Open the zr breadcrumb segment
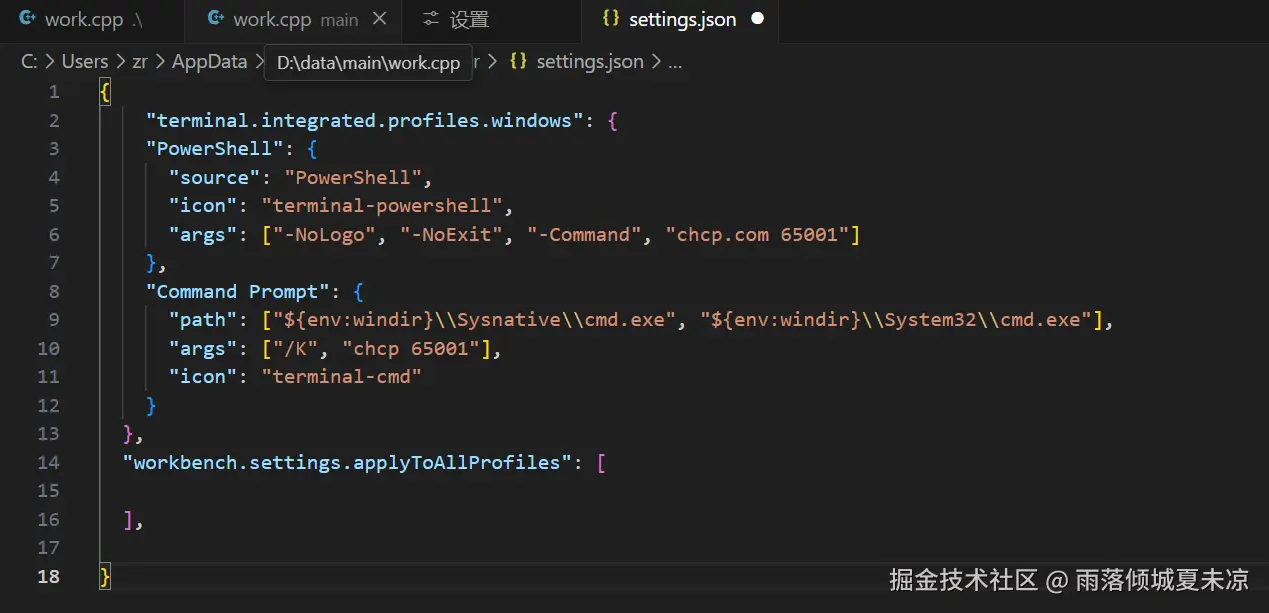 140,61
